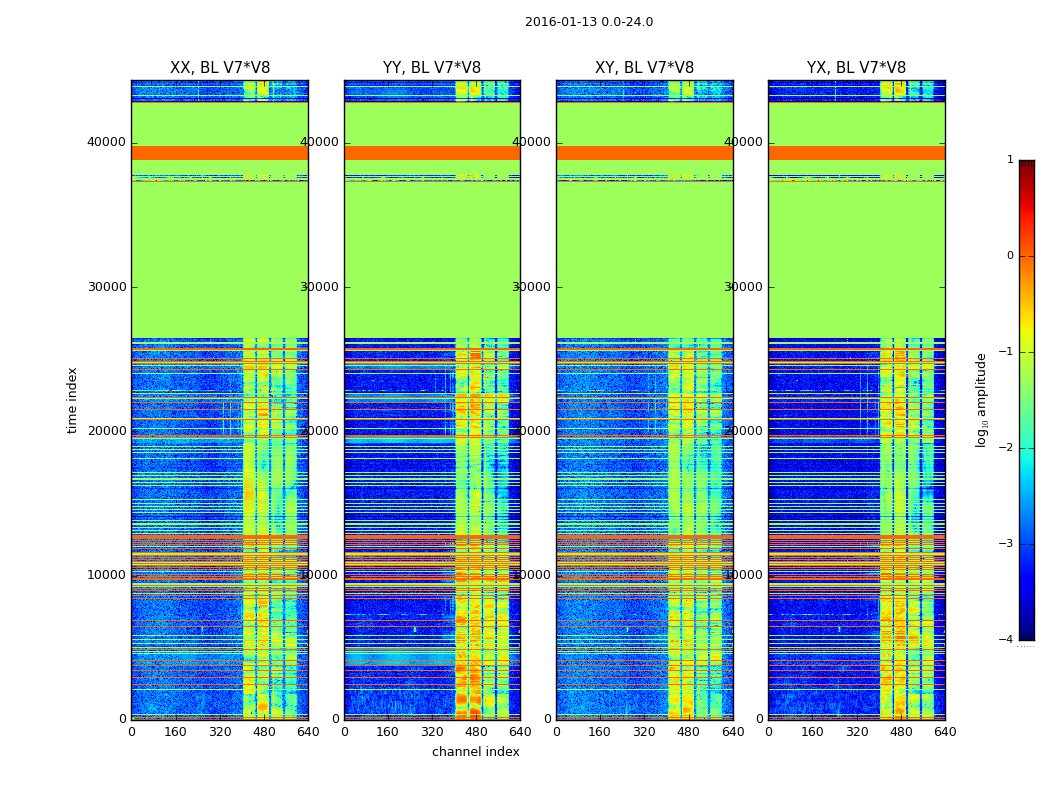
Task: Click the orange band in the YX plot
Action: [x=856, y=153]
